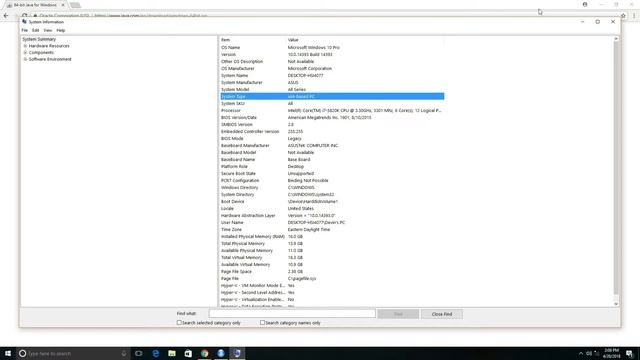Screen dimensions: 640x360
Task: Select the Components tree item
Action: pyautogui.click(x=41, y=53)
